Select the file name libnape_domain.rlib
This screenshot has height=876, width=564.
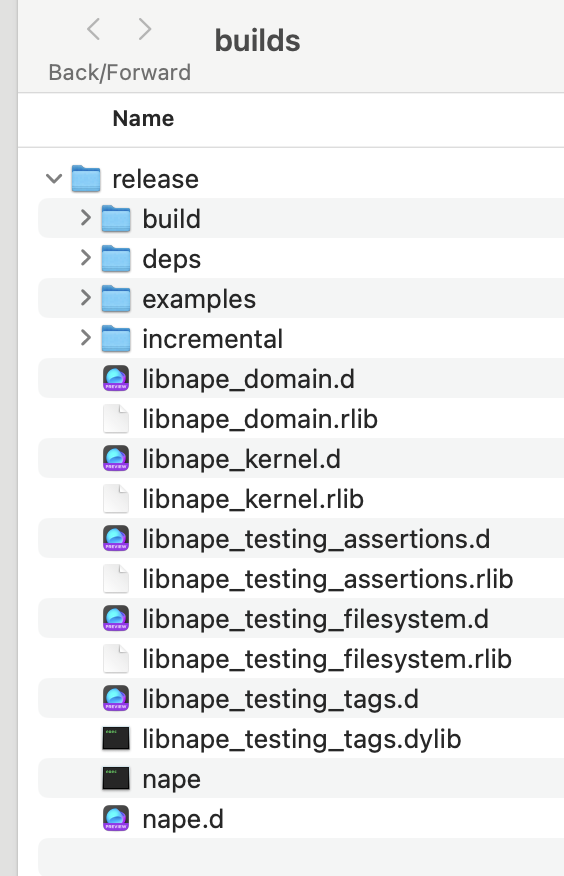click(x=260, y=420)
